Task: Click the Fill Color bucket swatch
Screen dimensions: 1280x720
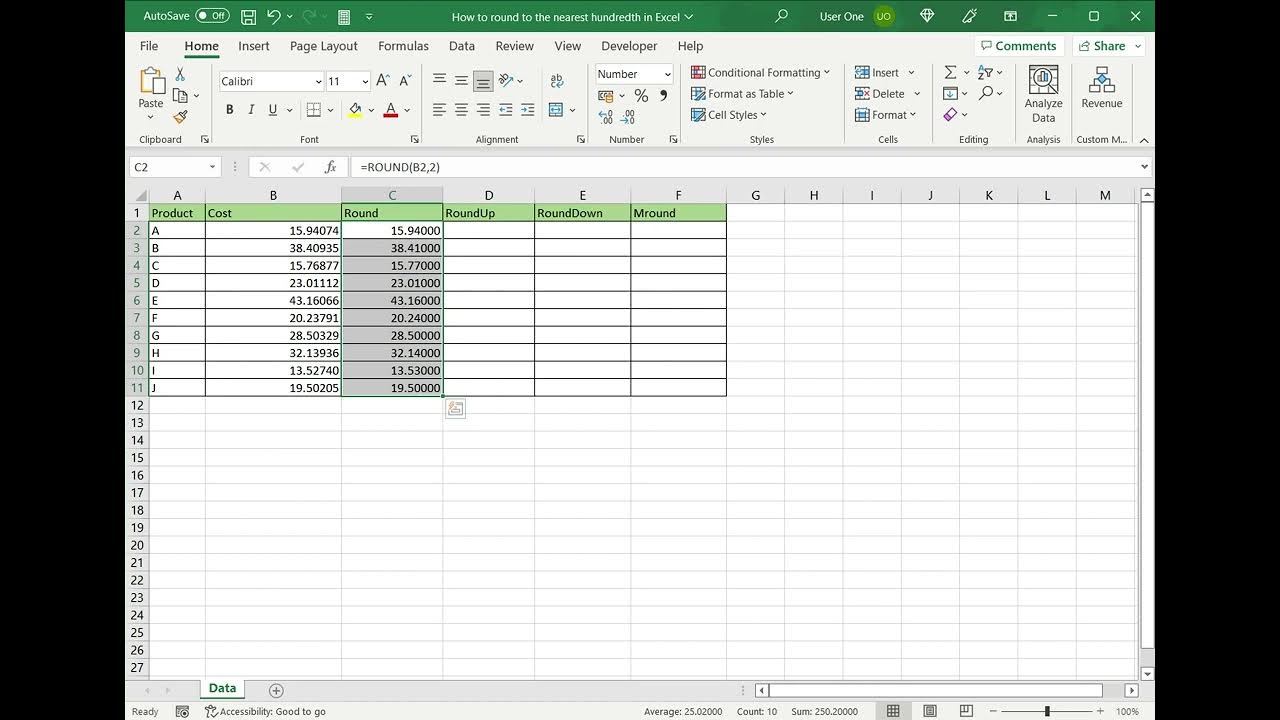Action: pos(355,110)
